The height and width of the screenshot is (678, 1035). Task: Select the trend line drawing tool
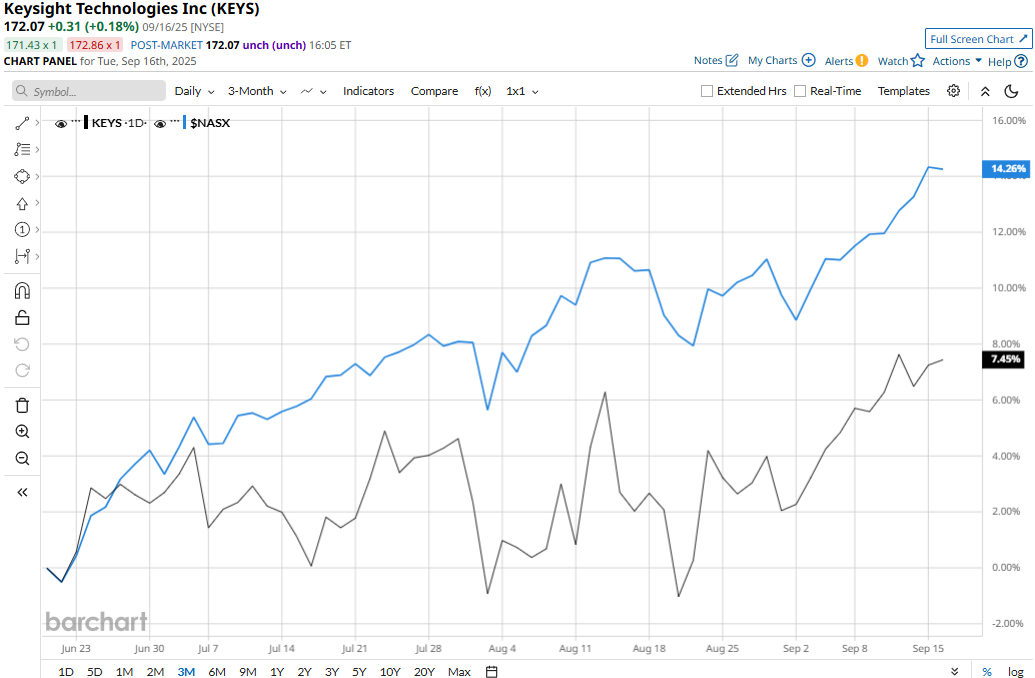click(x=22, y=123)
